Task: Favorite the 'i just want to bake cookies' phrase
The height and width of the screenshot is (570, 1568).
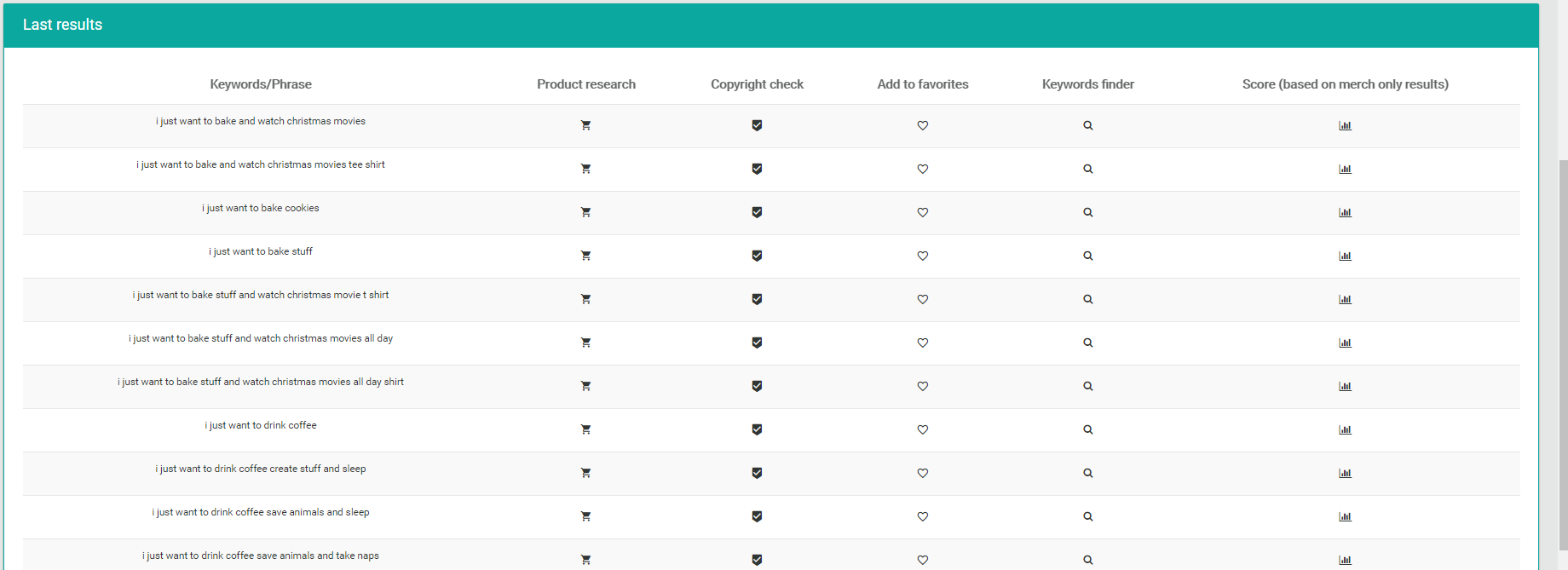Action: [922, 212]
